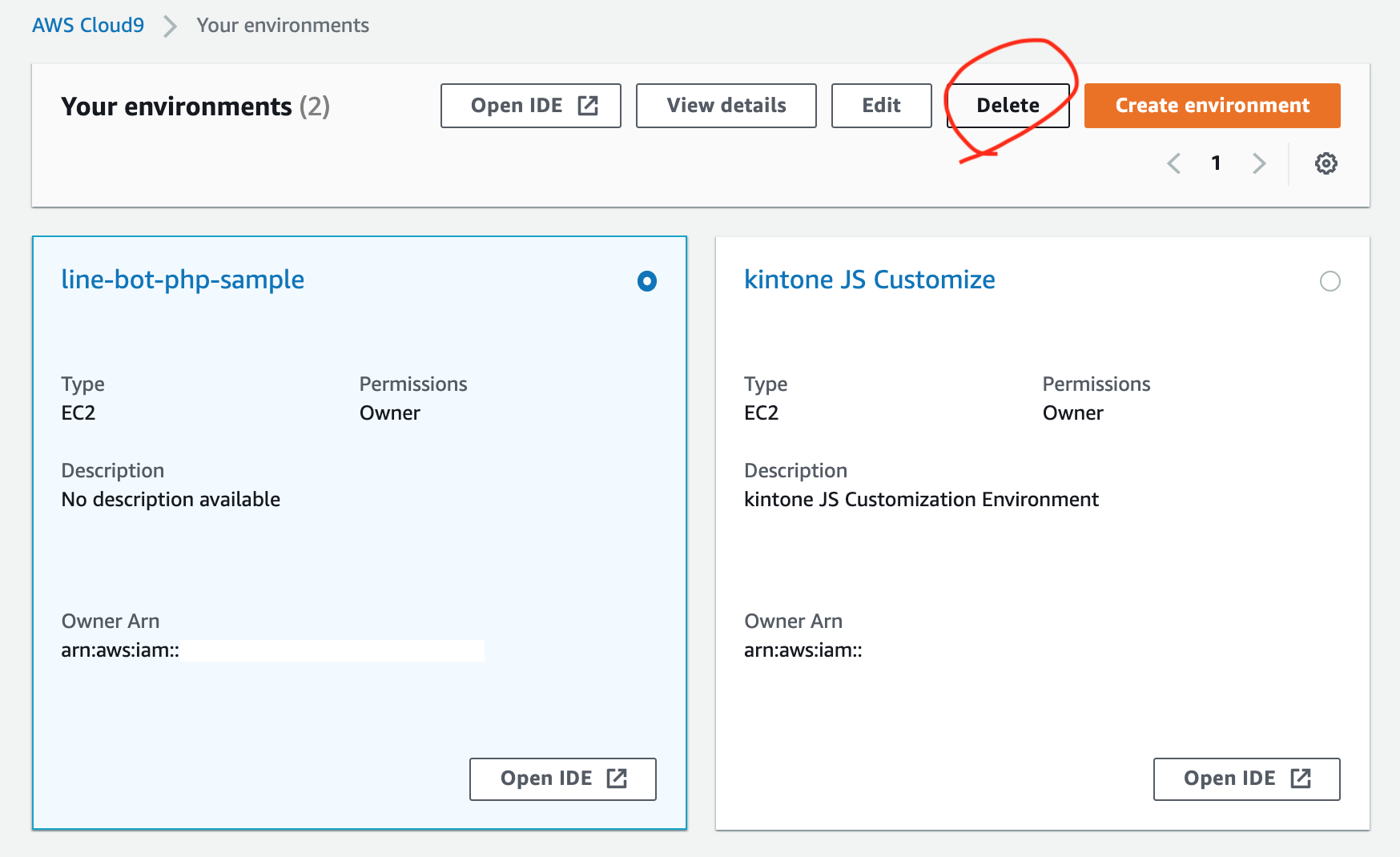Click page number 1 in pagination

[x=1216, y=163]
